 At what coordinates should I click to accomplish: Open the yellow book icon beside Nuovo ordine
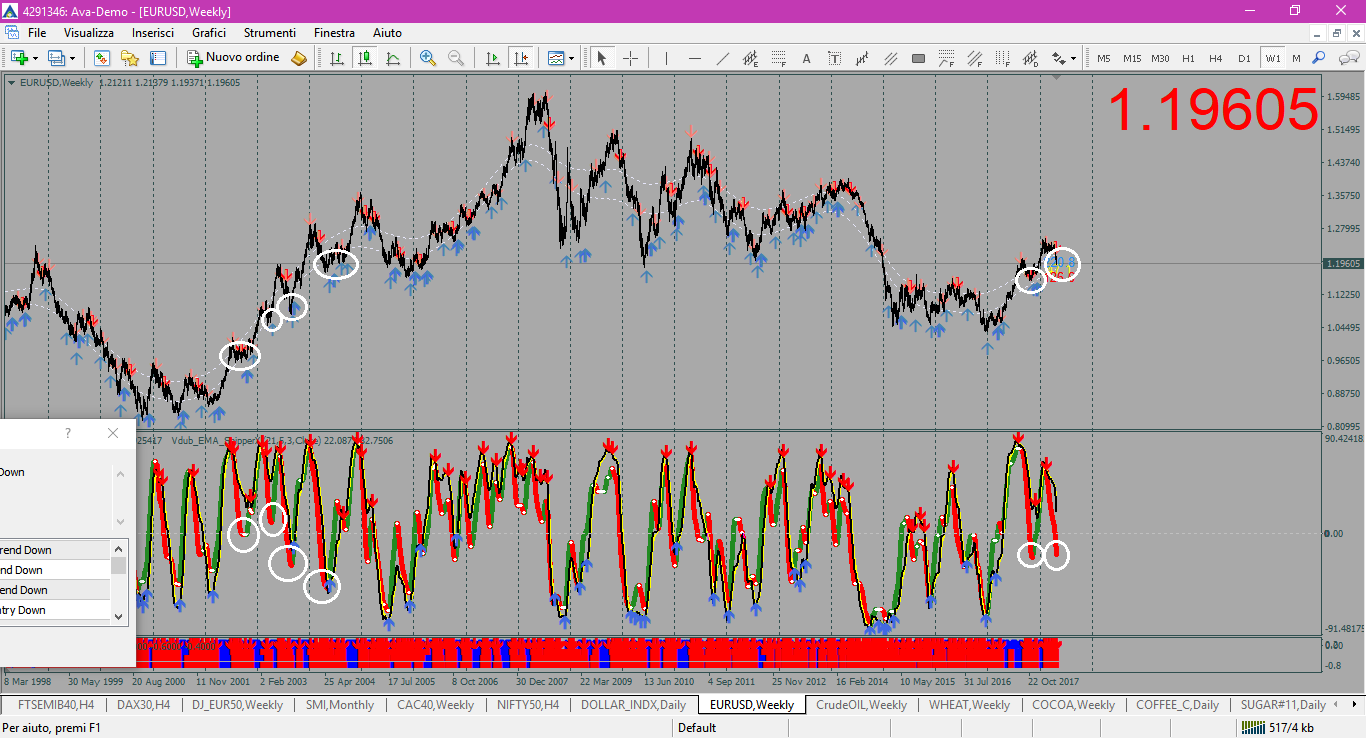[299, 58]
